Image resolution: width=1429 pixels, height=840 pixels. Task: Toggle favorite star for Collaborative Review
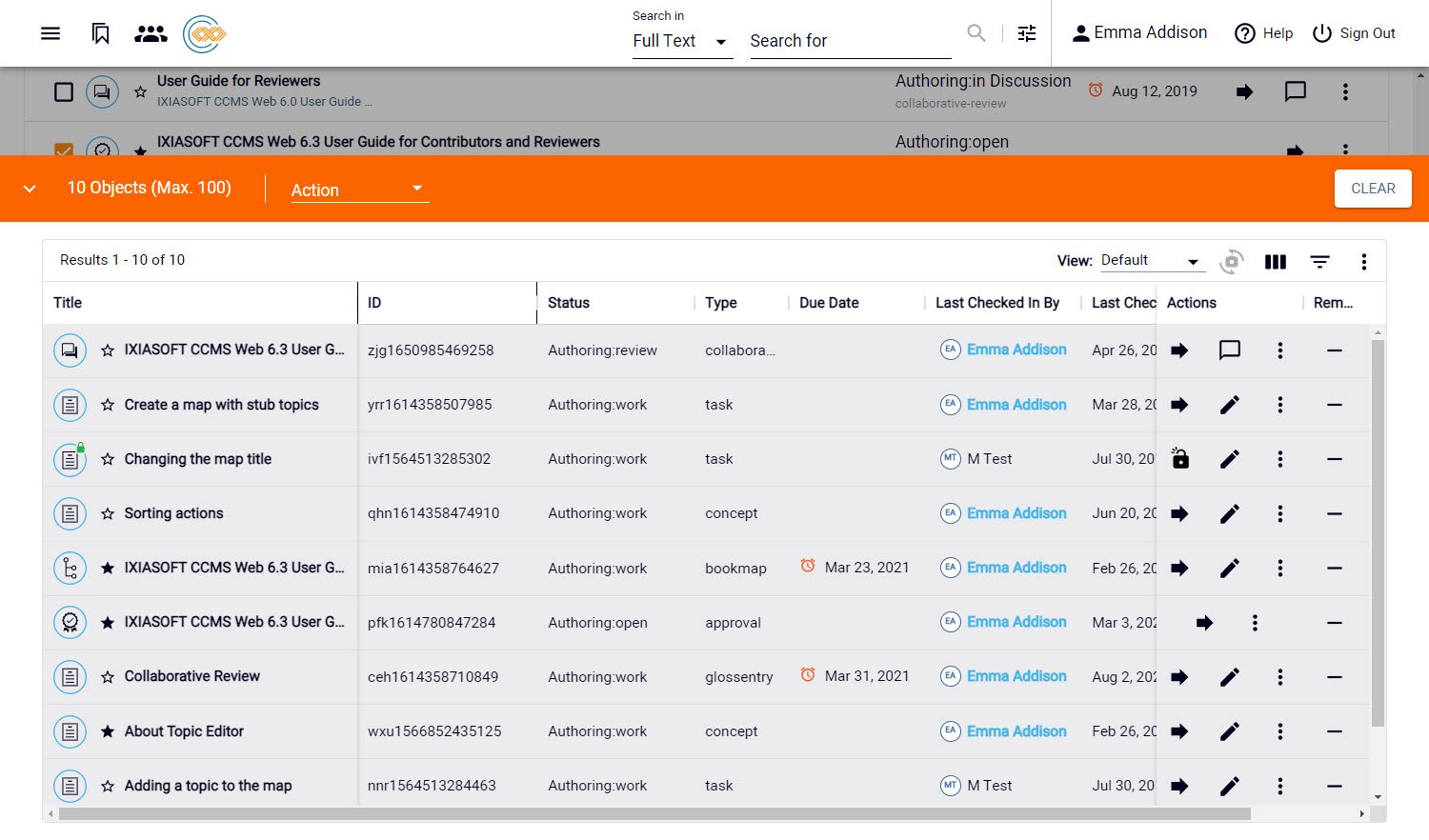108,677
